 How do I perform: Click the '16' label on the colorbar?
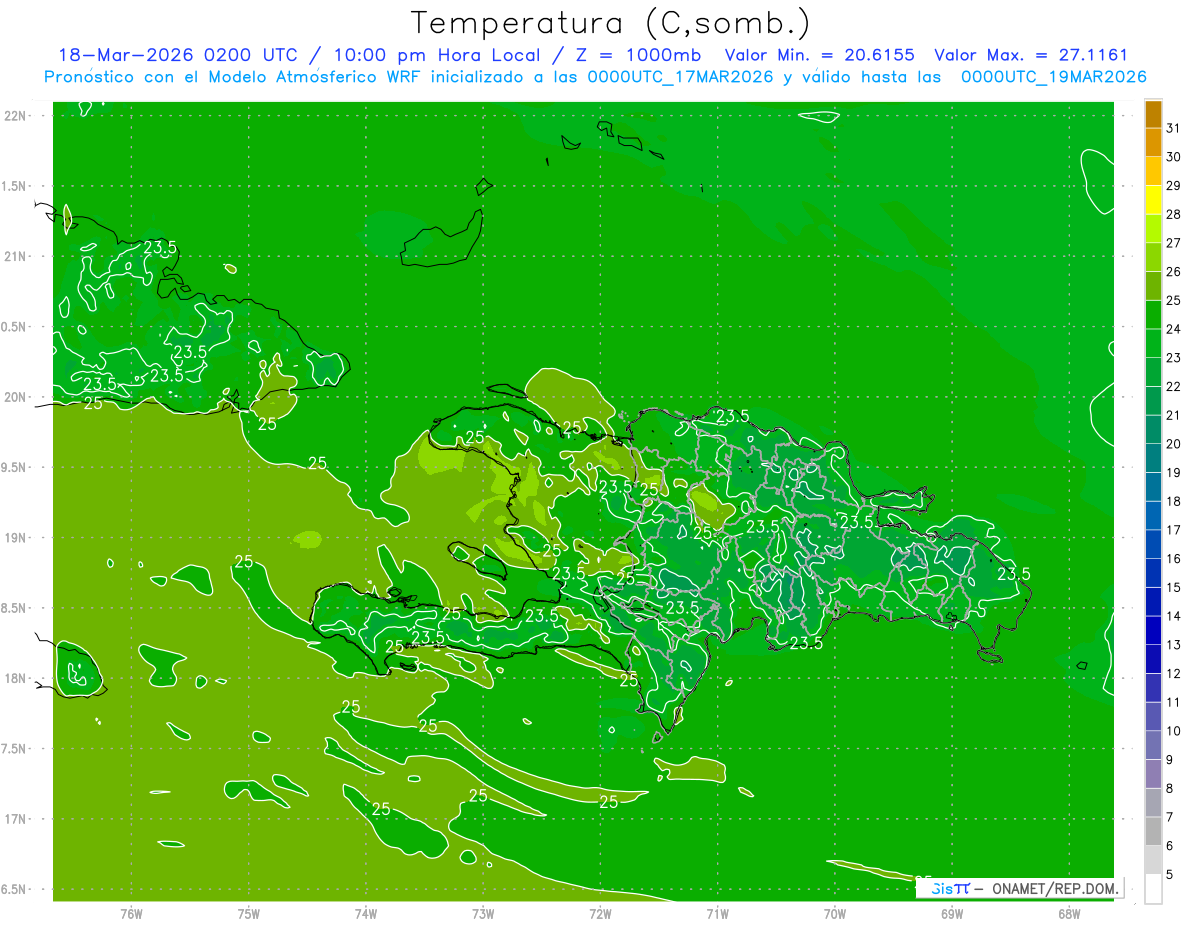(1174, 559)
